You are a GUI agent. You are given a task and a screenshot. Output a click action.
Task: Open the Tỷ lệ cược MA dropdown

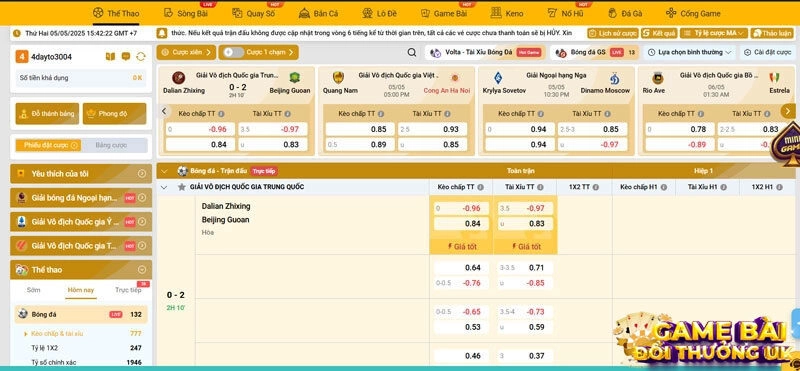pyautogui.click(x=713, y=33)
